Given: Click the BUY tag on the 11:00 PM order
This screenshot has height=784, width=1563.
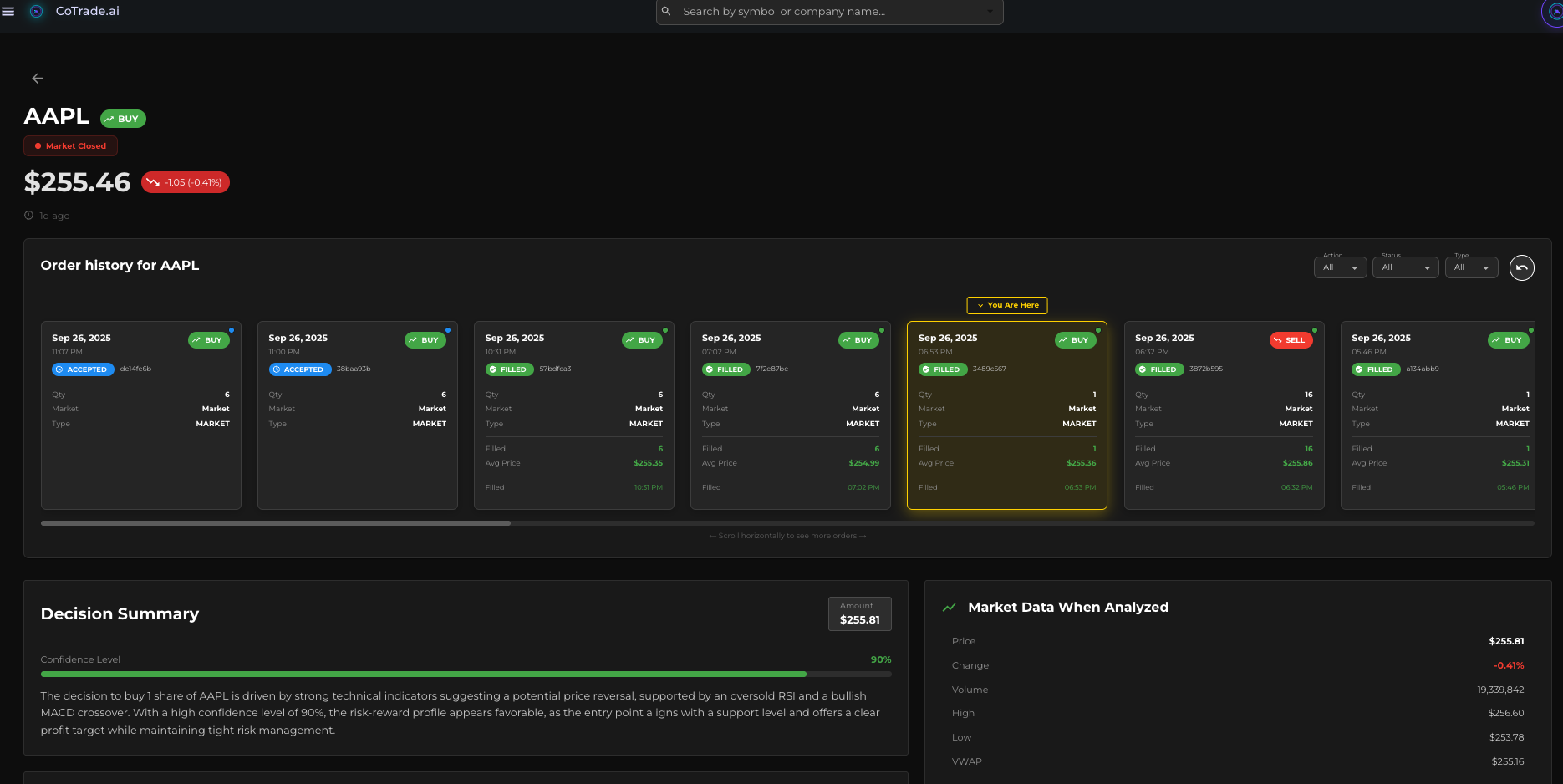Looking at the screenshot, I should [425, 340].
